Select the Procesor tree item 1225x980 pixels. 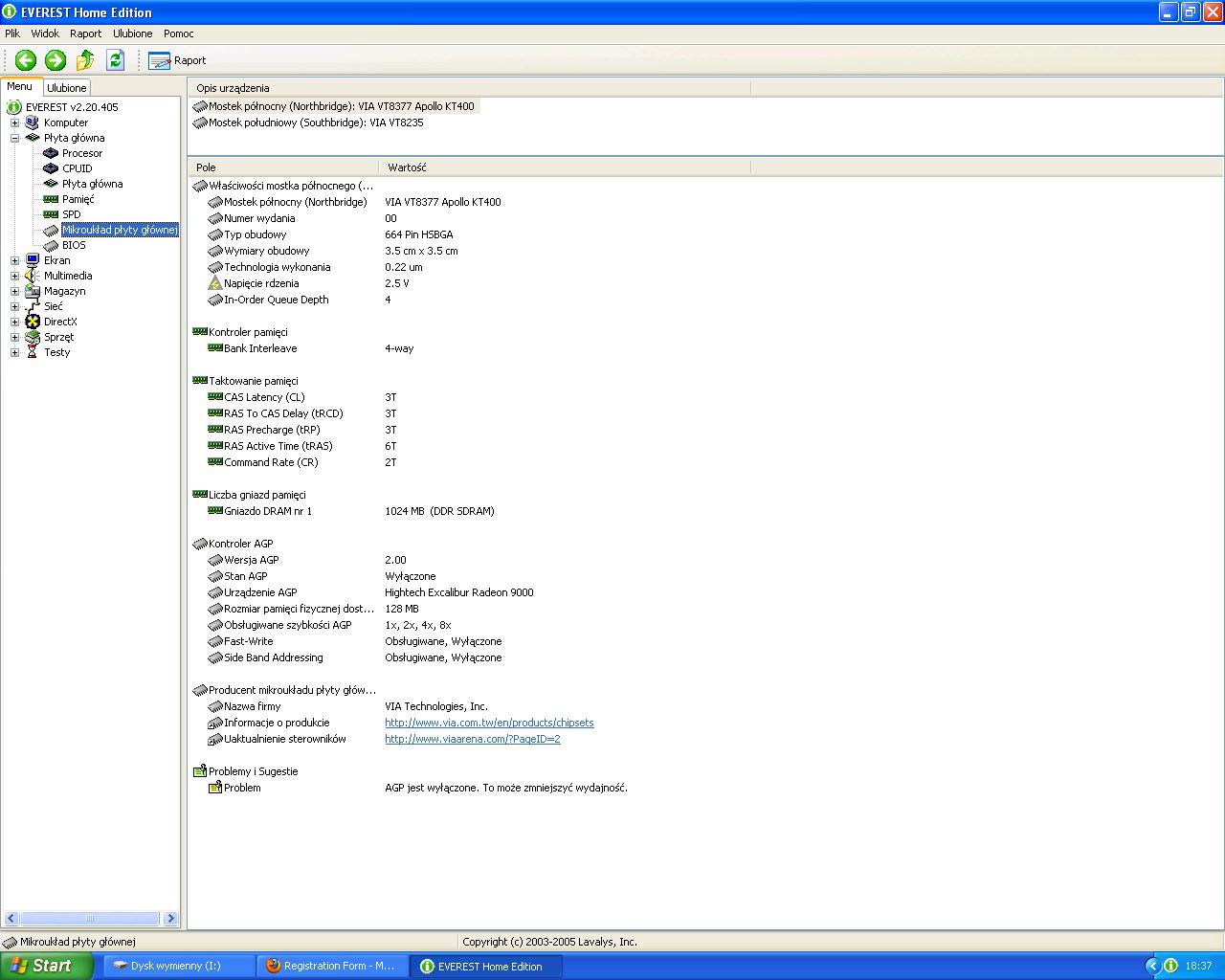(x=82, y=153)
